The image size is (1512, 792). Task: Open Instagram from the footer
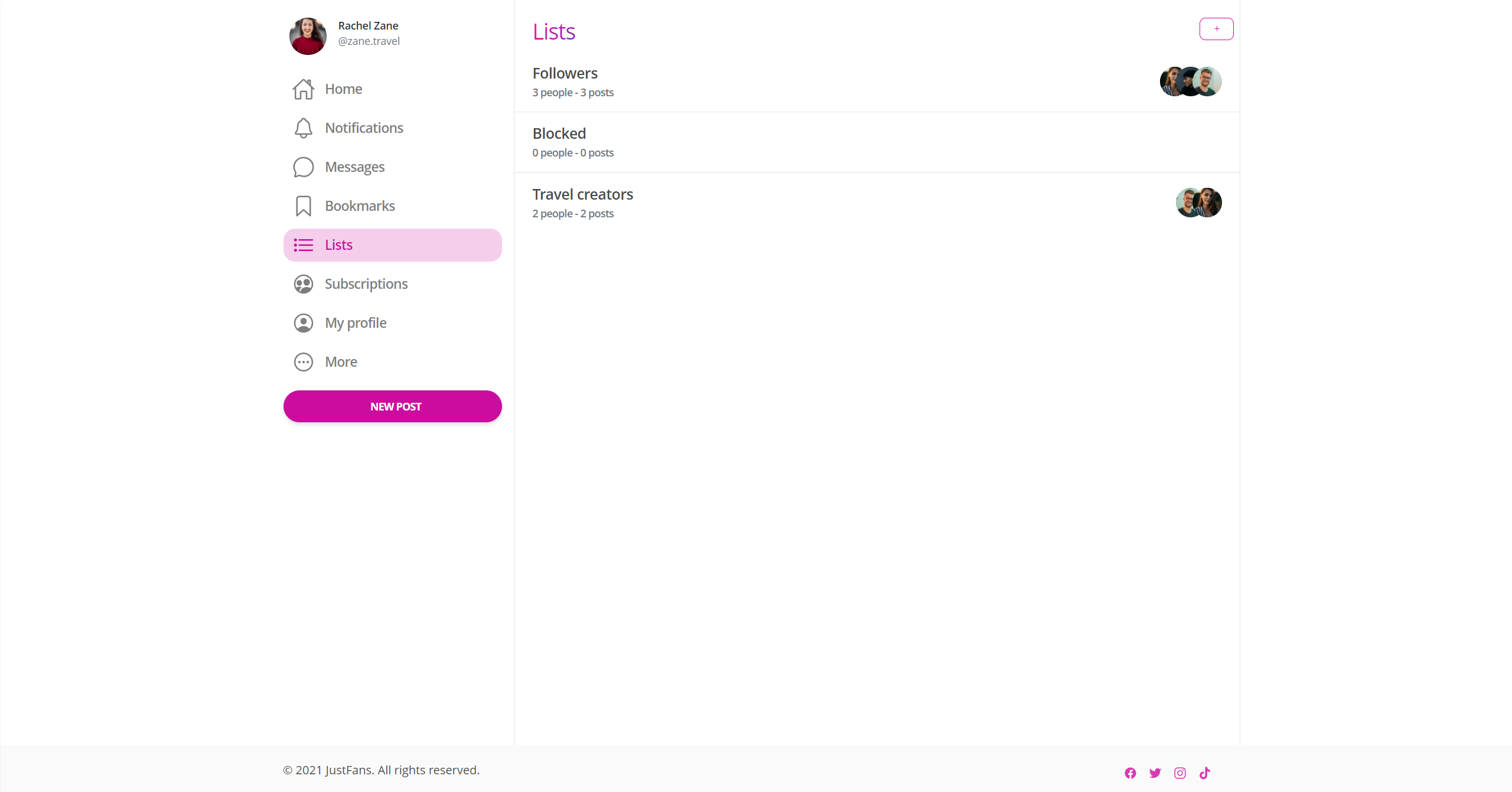click(x=1179, y=773)
